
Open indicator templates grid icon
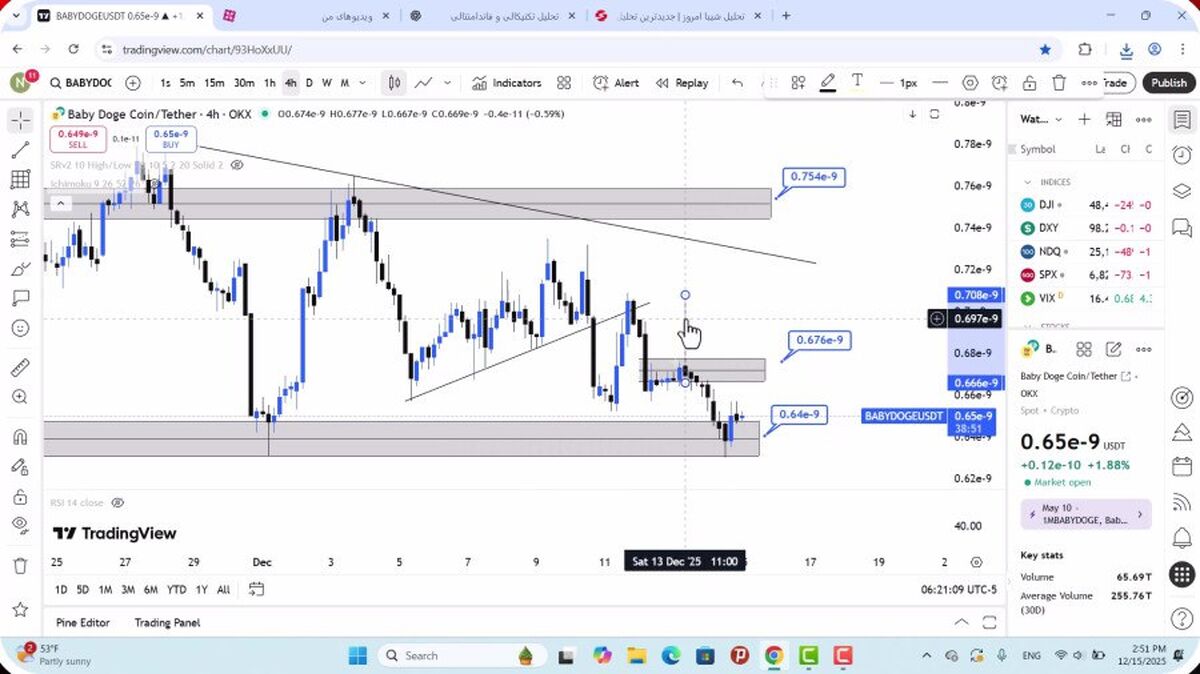[x=564, y=83]
